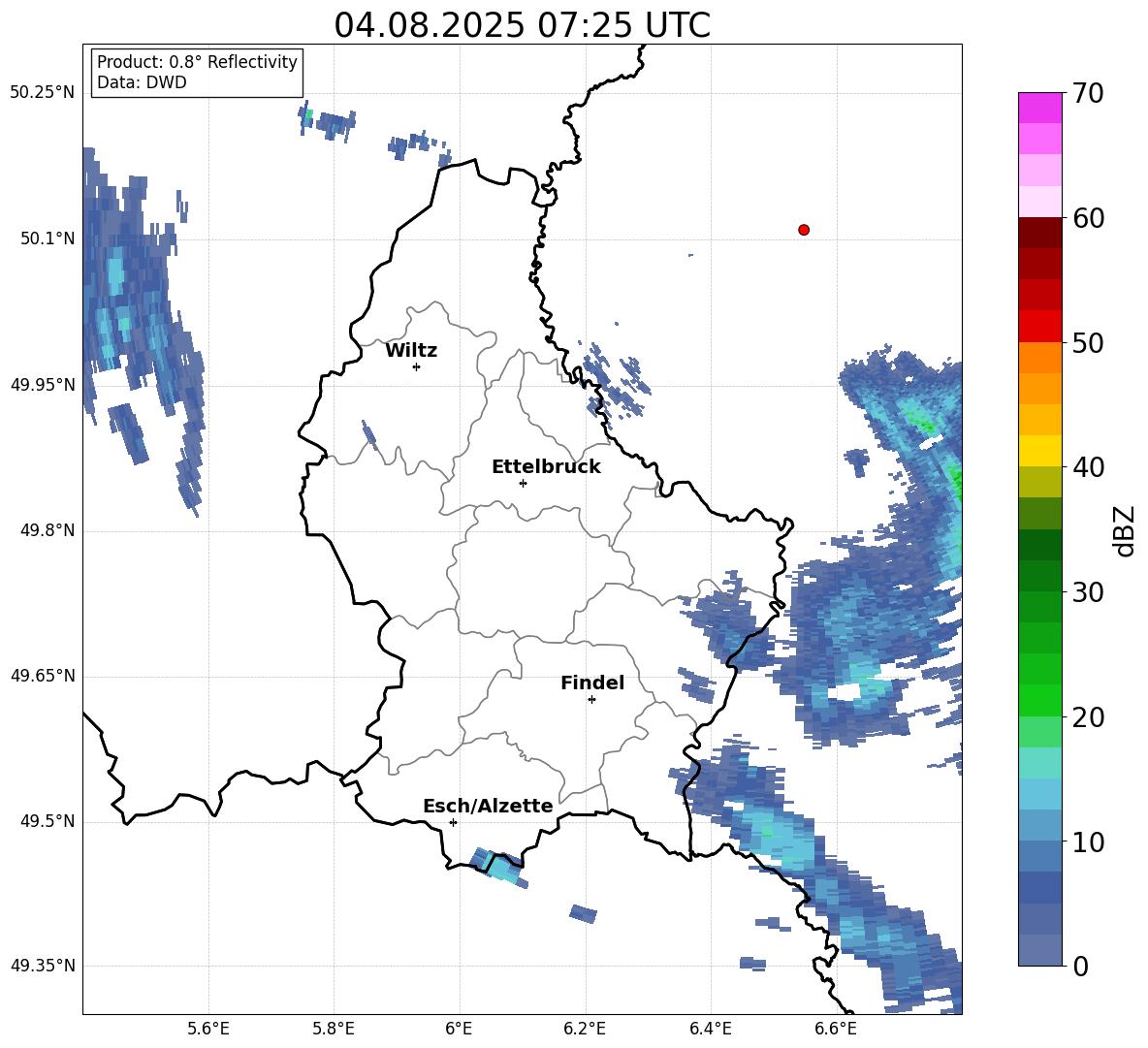Viewport: 1148px width, 1048px height.
Task: Click the 5.8°E longitude label
Action: click(334, 1029)
